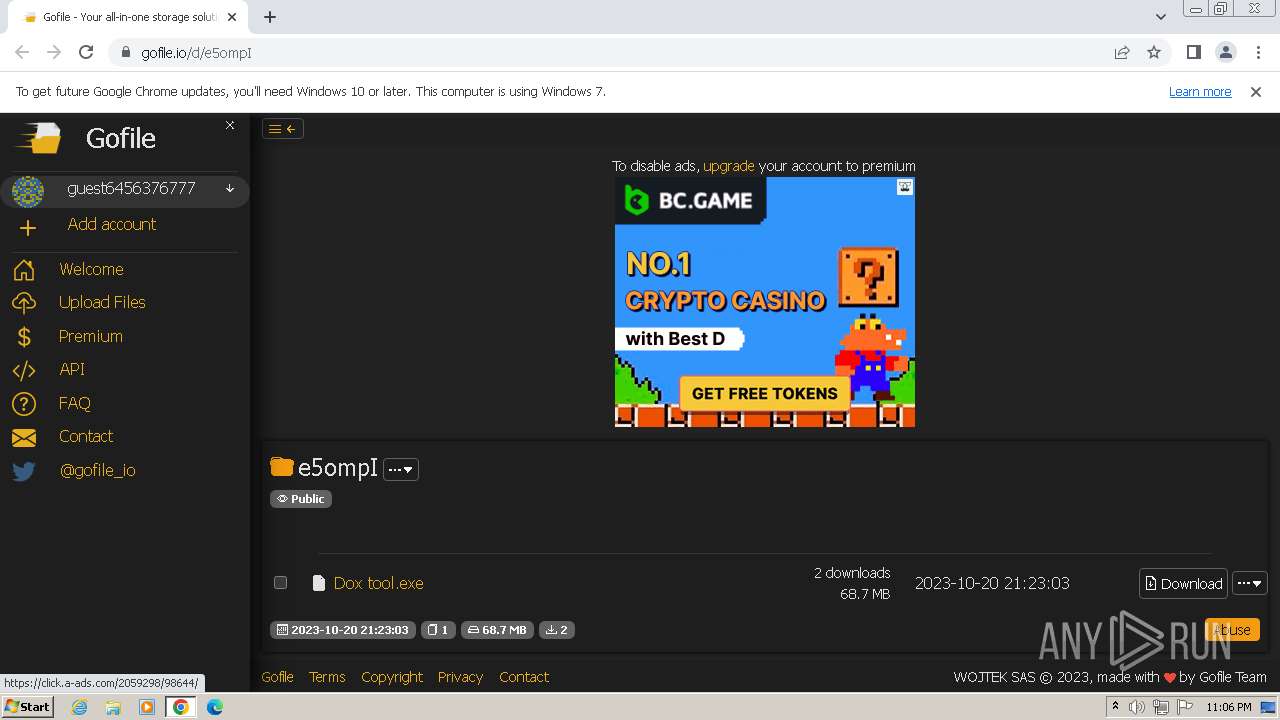Open Chrome three-dot menu
The height and width of the screenshot is (720, 1280).
(1257, 52)
